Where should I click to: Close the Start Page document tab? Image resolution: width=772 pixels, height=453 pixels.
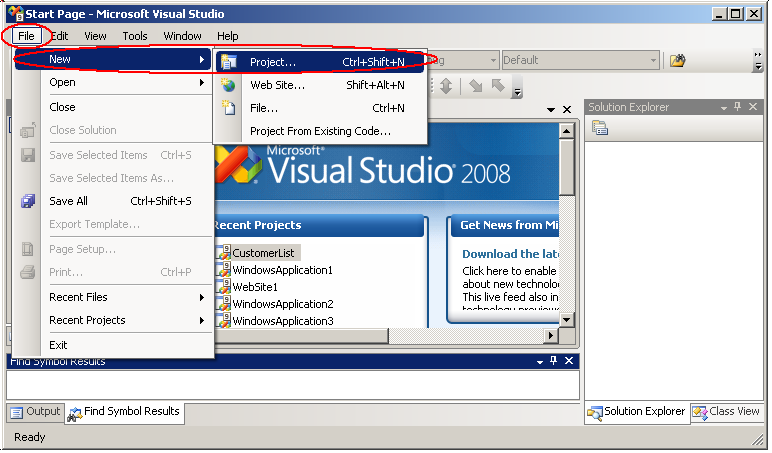567,109
